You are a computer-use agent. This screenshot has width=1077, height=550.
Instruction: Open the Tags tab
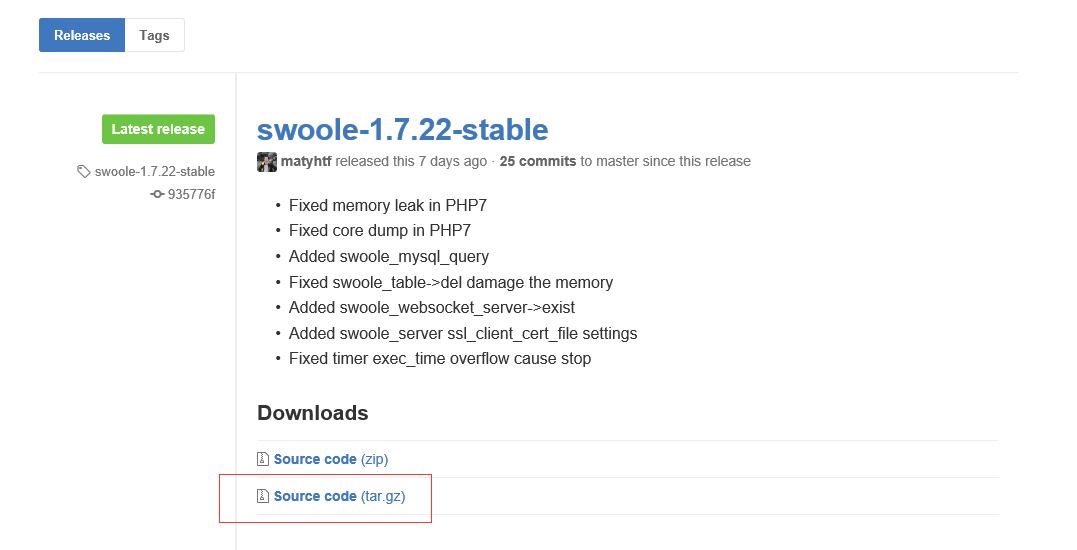click(x=155, y=35)
